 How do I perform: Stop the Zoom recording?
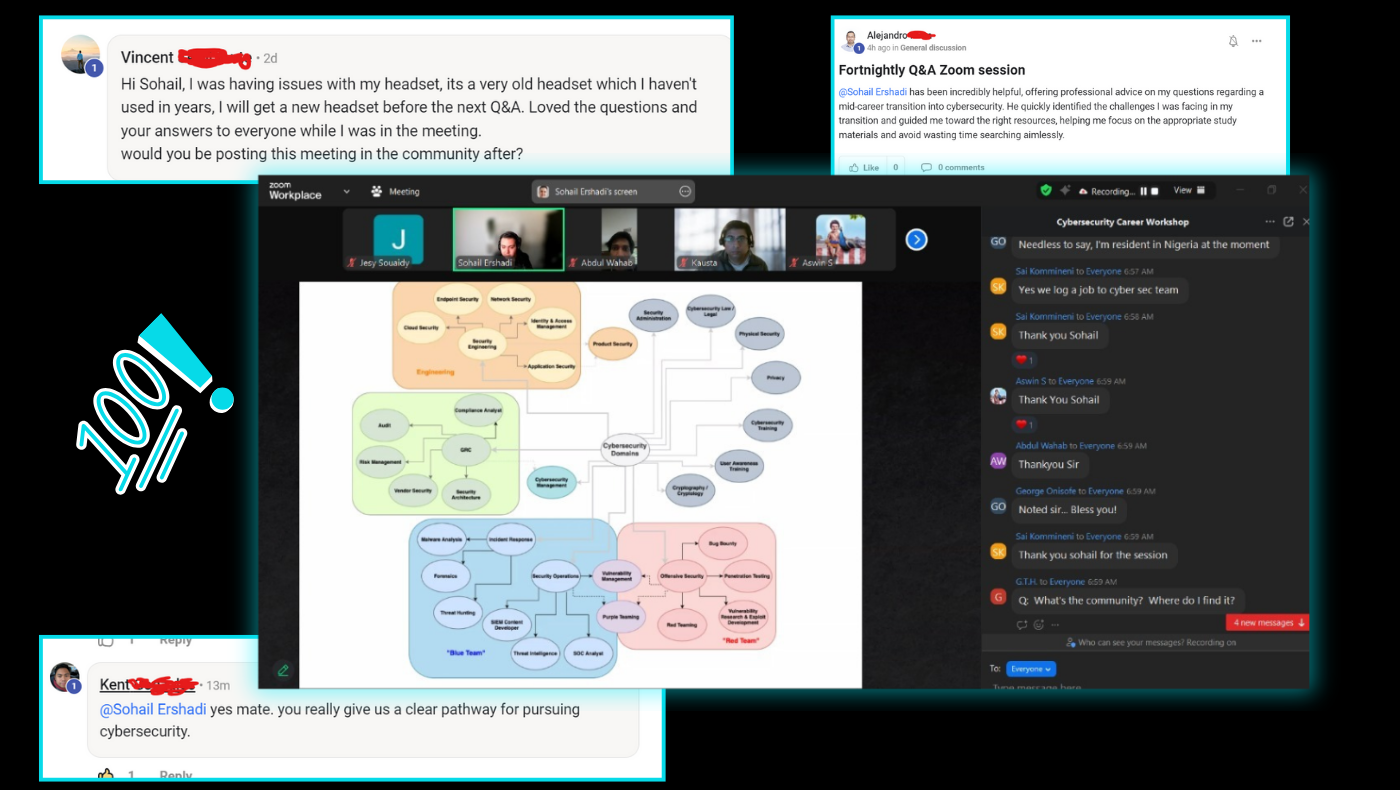point(1155,191)
